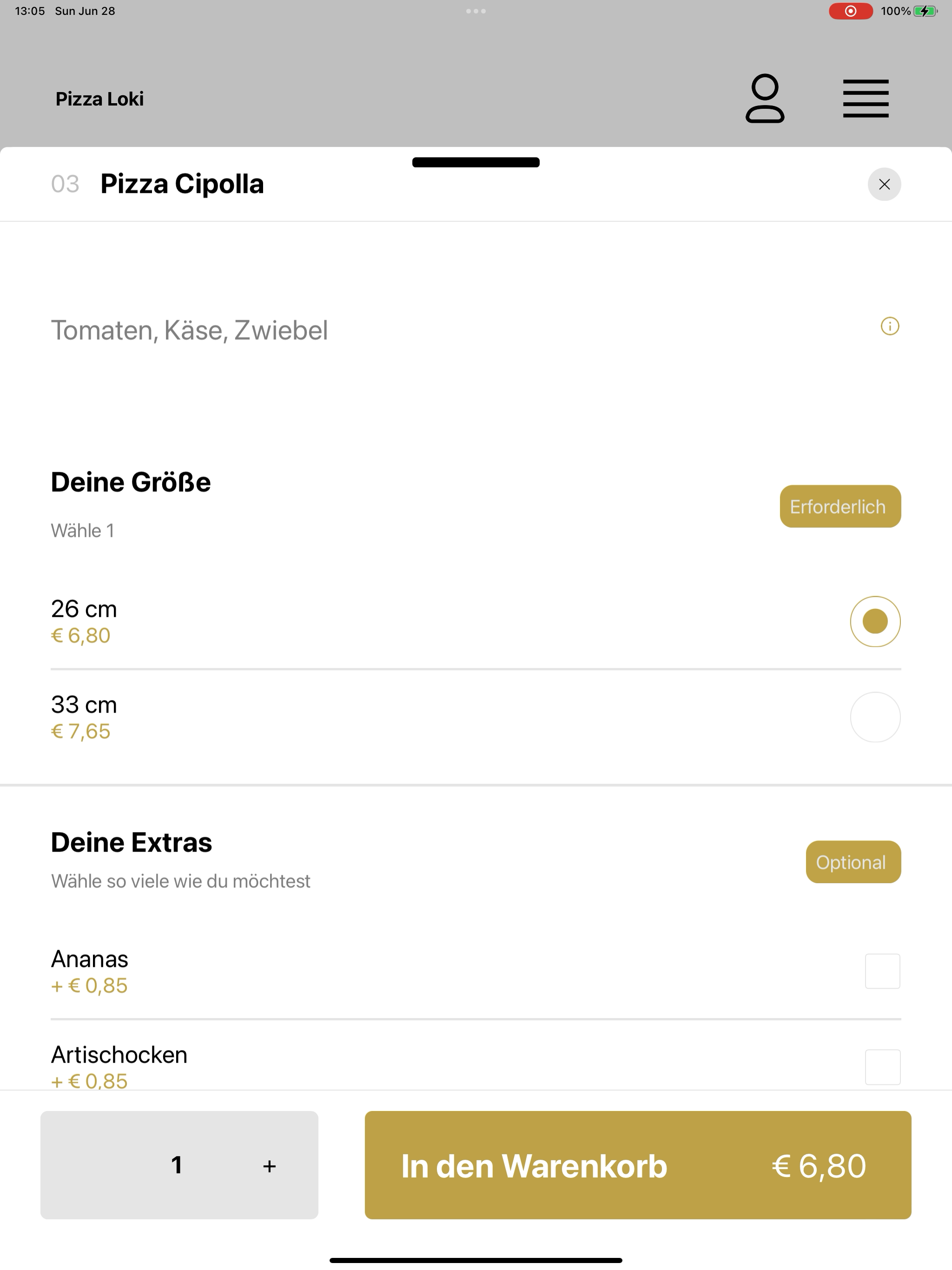Add pizza with In den Warenkorb
This screenshot has width=952, height=1270.
pos(638,1165)
